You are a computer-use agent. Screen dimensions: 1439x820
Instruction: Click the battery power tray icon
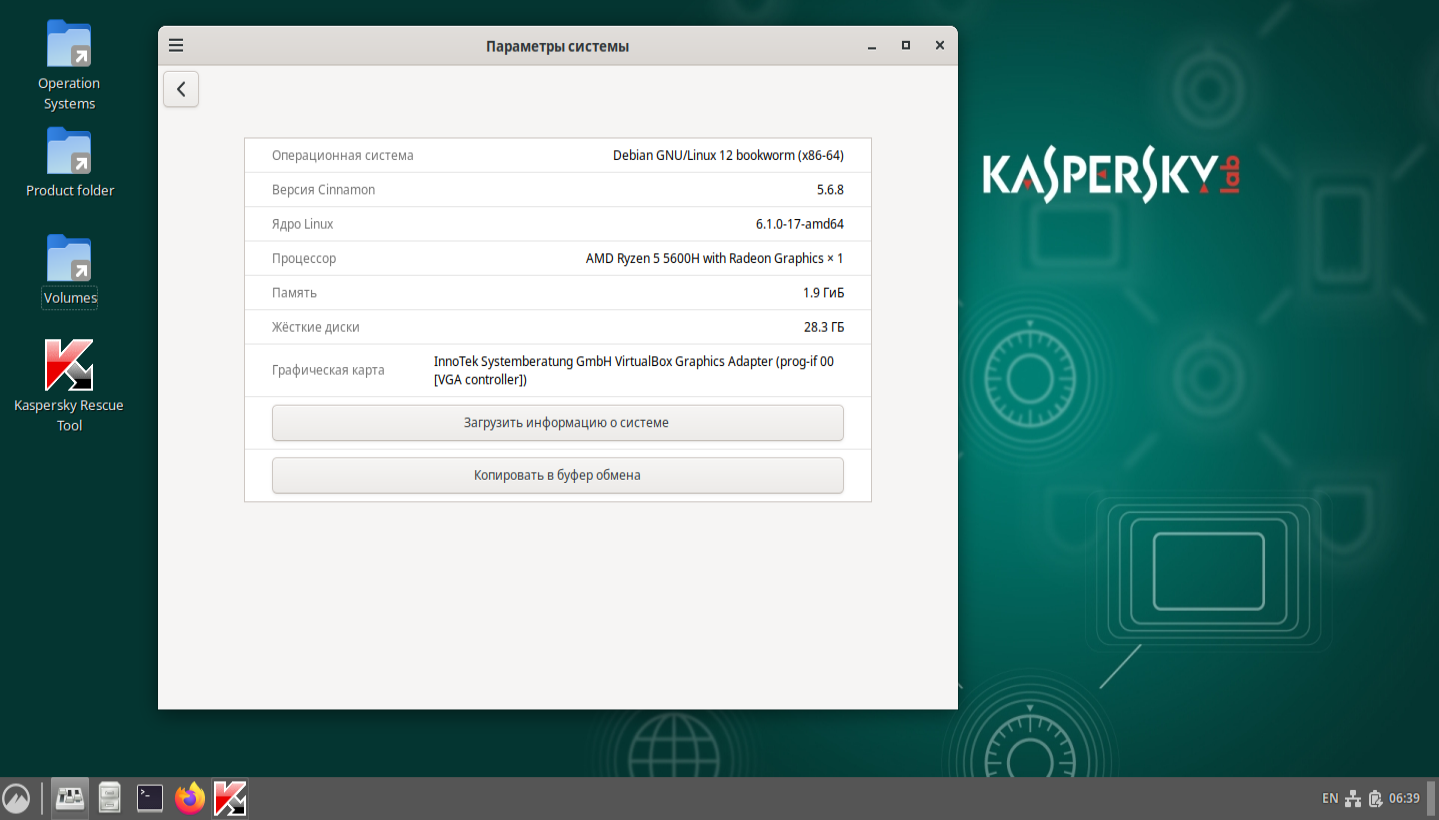tap(1376, 798)
